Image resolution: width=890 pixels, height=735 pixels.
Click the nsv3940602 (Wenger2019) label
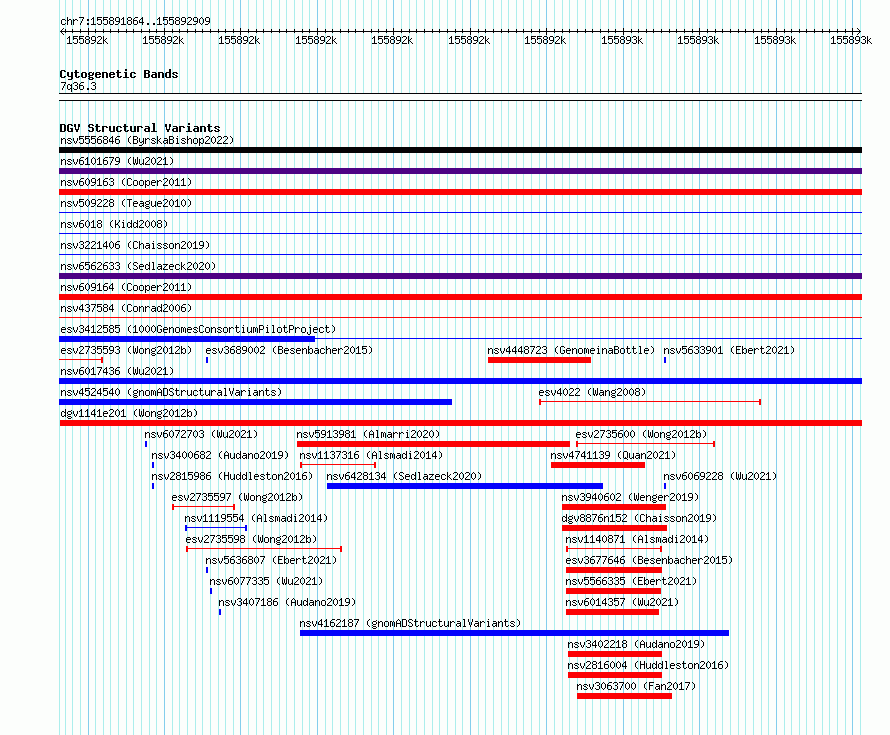(630, 497)
